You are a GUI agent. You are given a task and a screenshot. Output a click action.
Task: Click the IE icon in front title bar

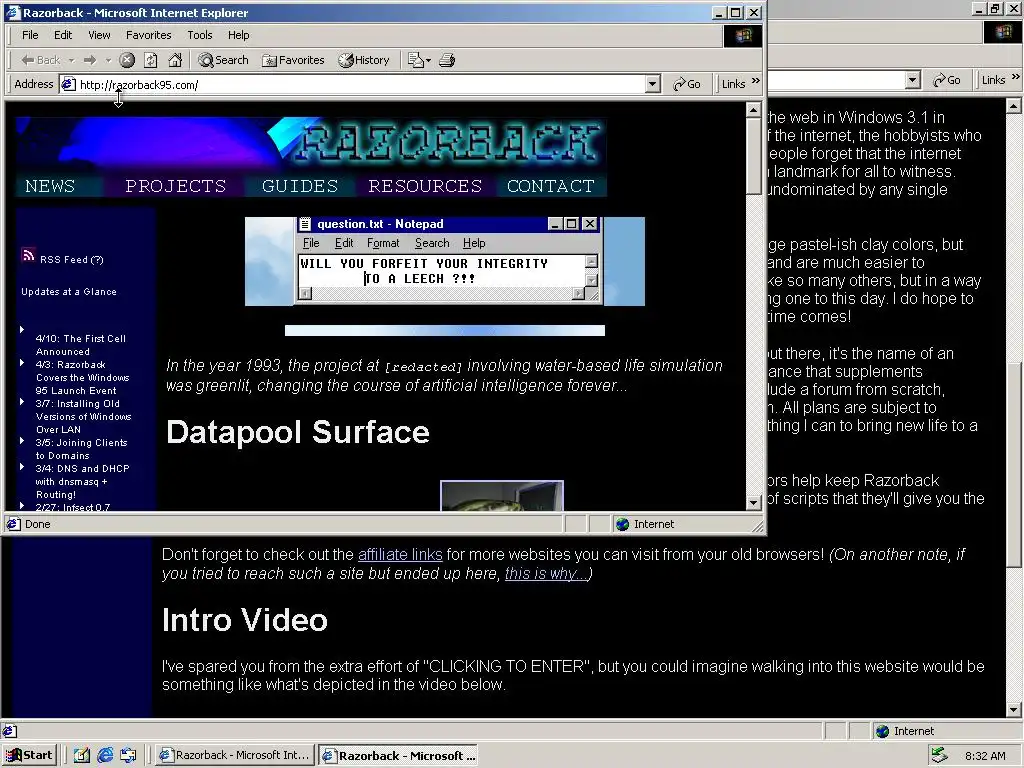pos(12,12)
